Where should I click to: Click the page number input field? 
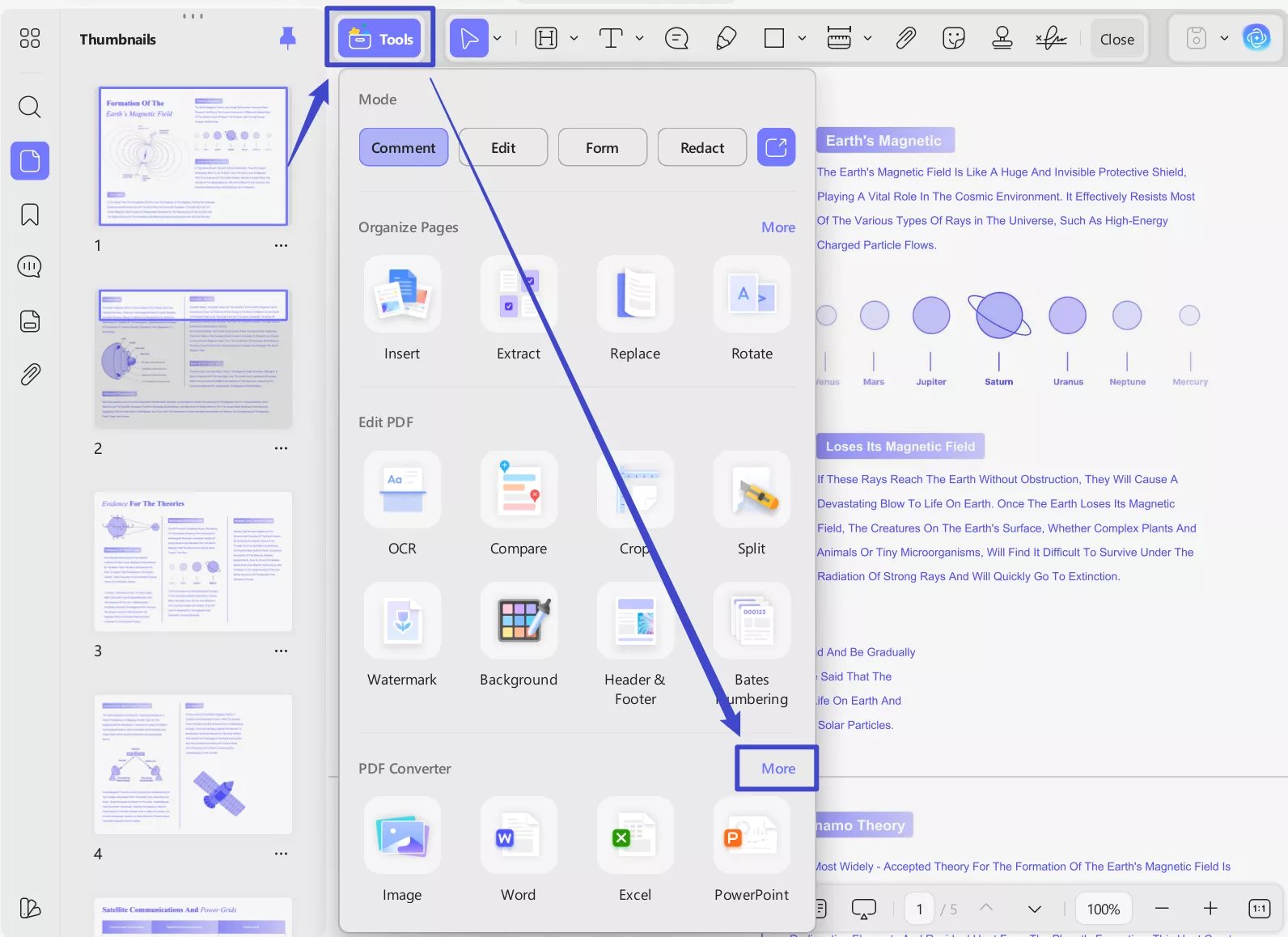[x=919, y=909]
